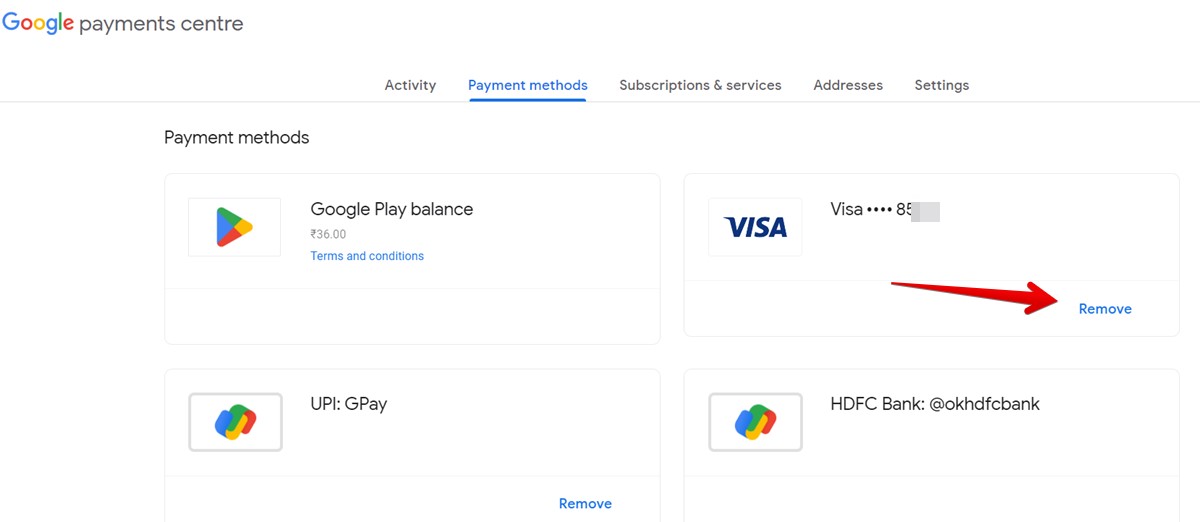
Task: Click the UPI: GPay label
Action: 349,404
